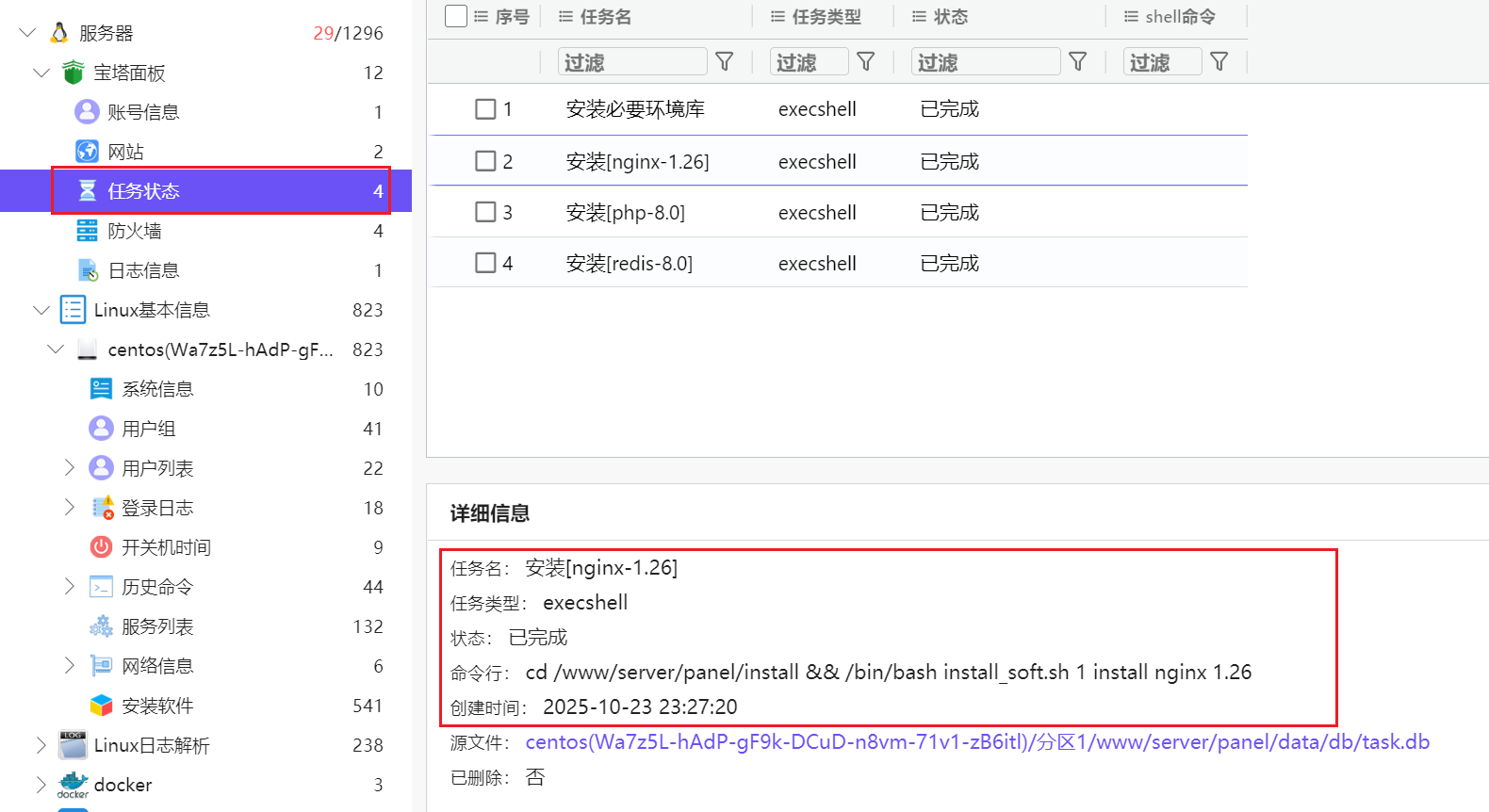
Task: Click the 防火墙 firewall icon
Action: [x=87, y=231]
